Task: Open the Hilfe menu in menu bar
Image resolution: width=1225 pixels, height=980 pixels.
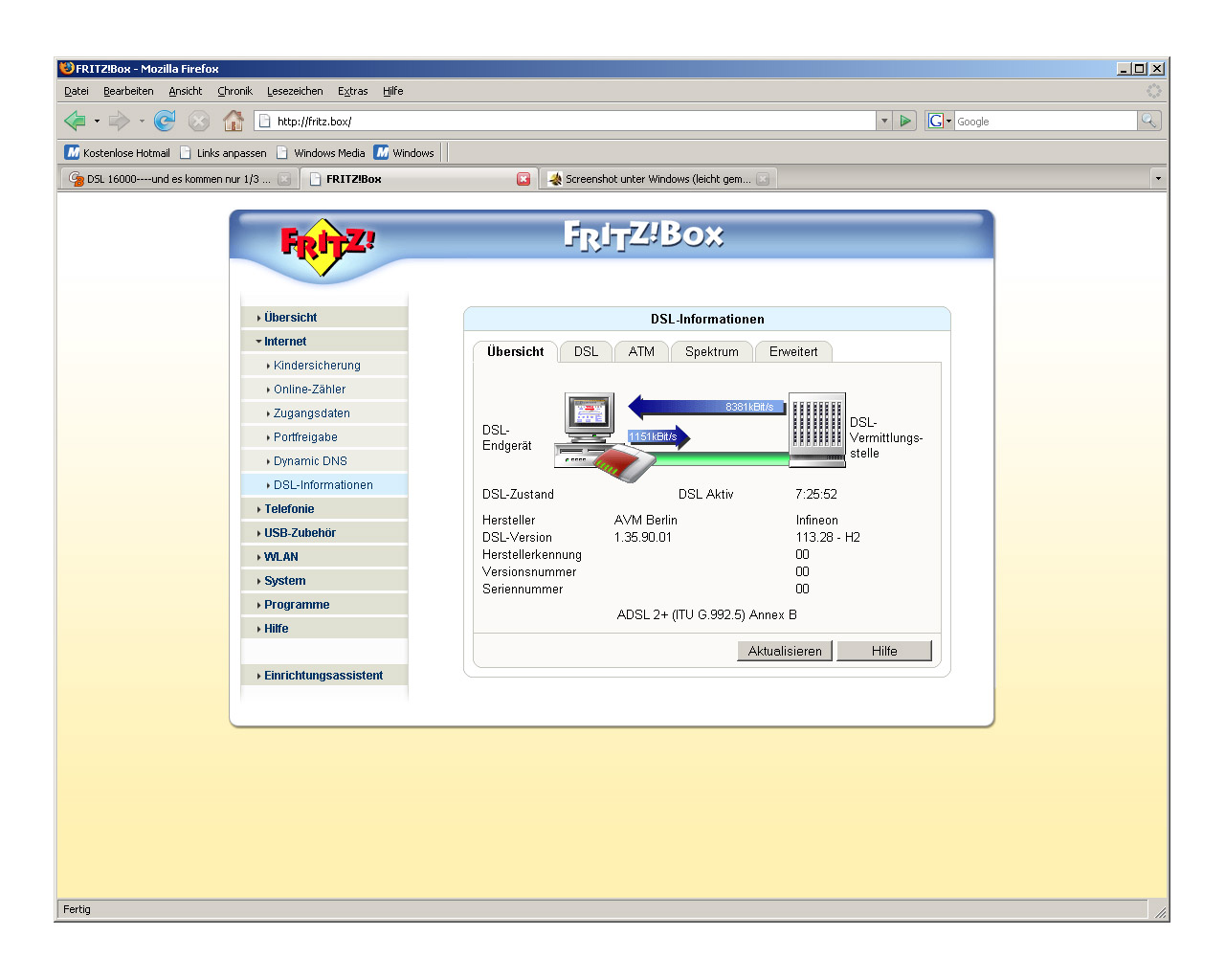Action: pos(393,91)
